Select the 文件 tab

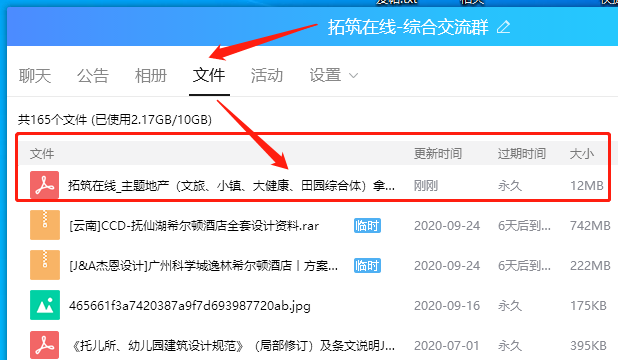(x=209, y=75)
